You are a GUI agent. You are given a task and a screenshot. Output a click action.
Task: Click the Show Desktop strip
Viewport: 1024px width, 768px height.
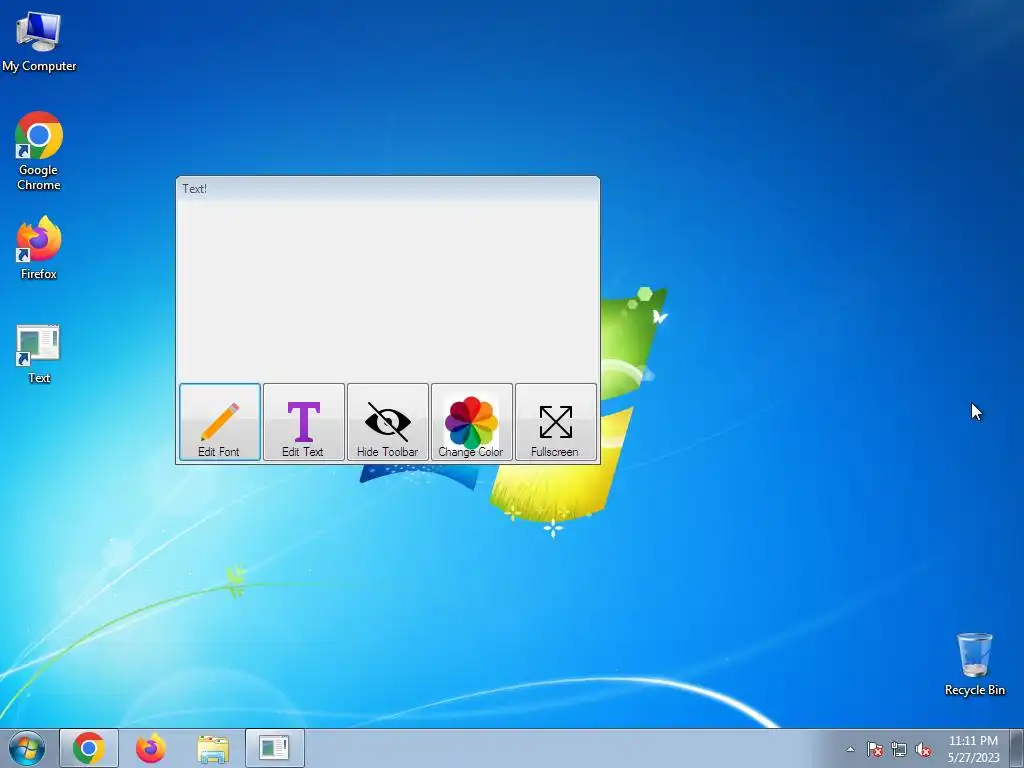(1017, 748)
